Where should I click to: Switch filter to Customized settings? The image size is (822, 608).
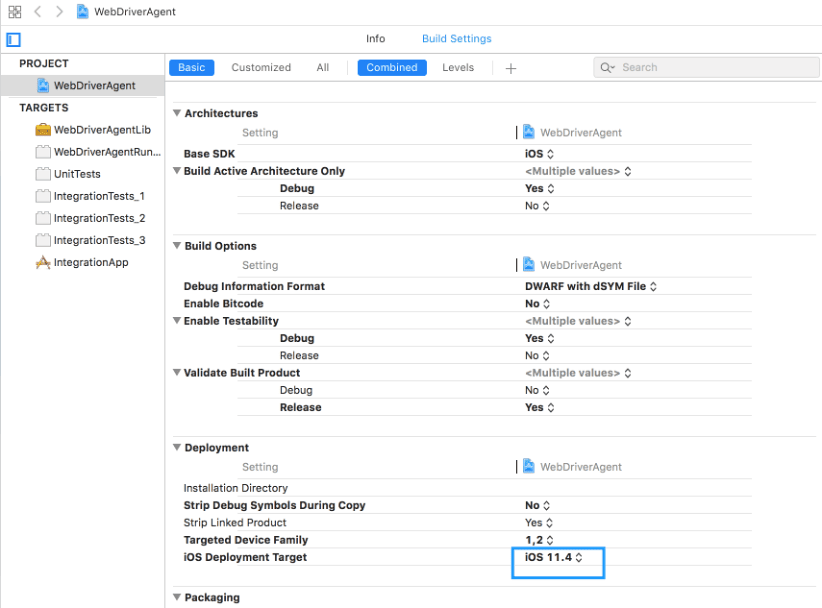[260, 67]
